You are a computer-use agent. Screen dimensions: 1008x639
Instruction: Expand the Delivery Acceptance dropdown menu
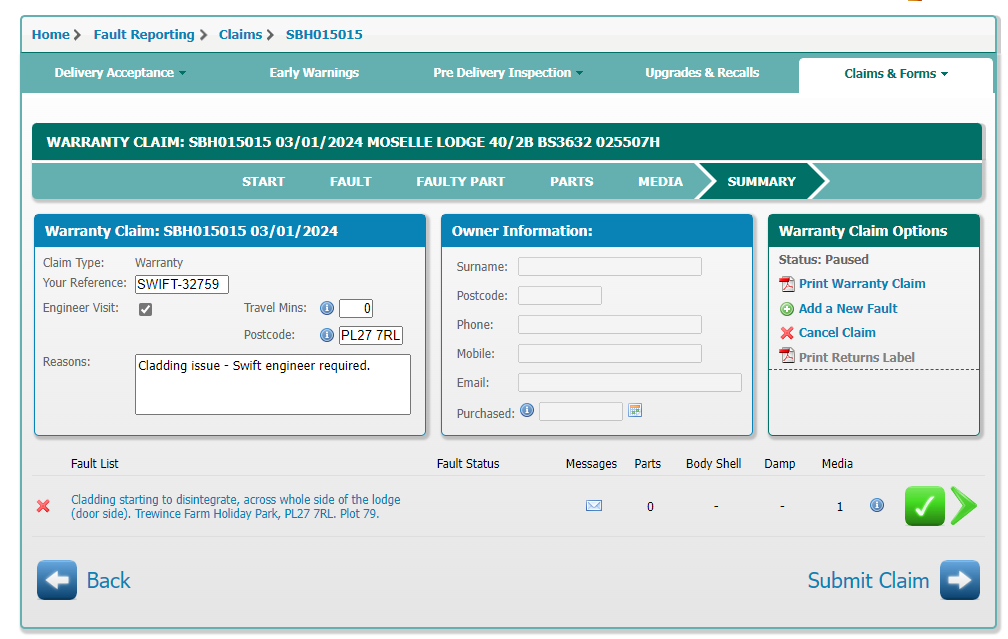(120, 73)
